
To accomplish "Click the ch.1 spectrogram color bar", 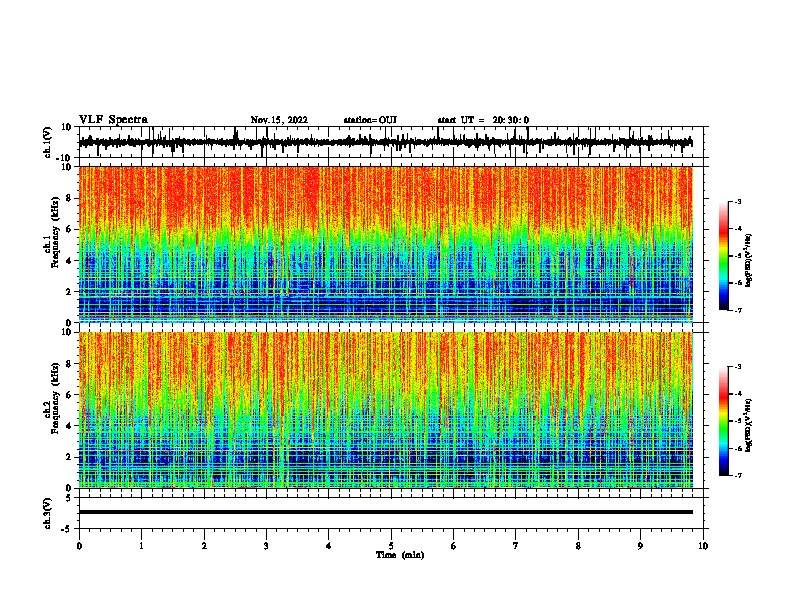I will pos(723,256).
